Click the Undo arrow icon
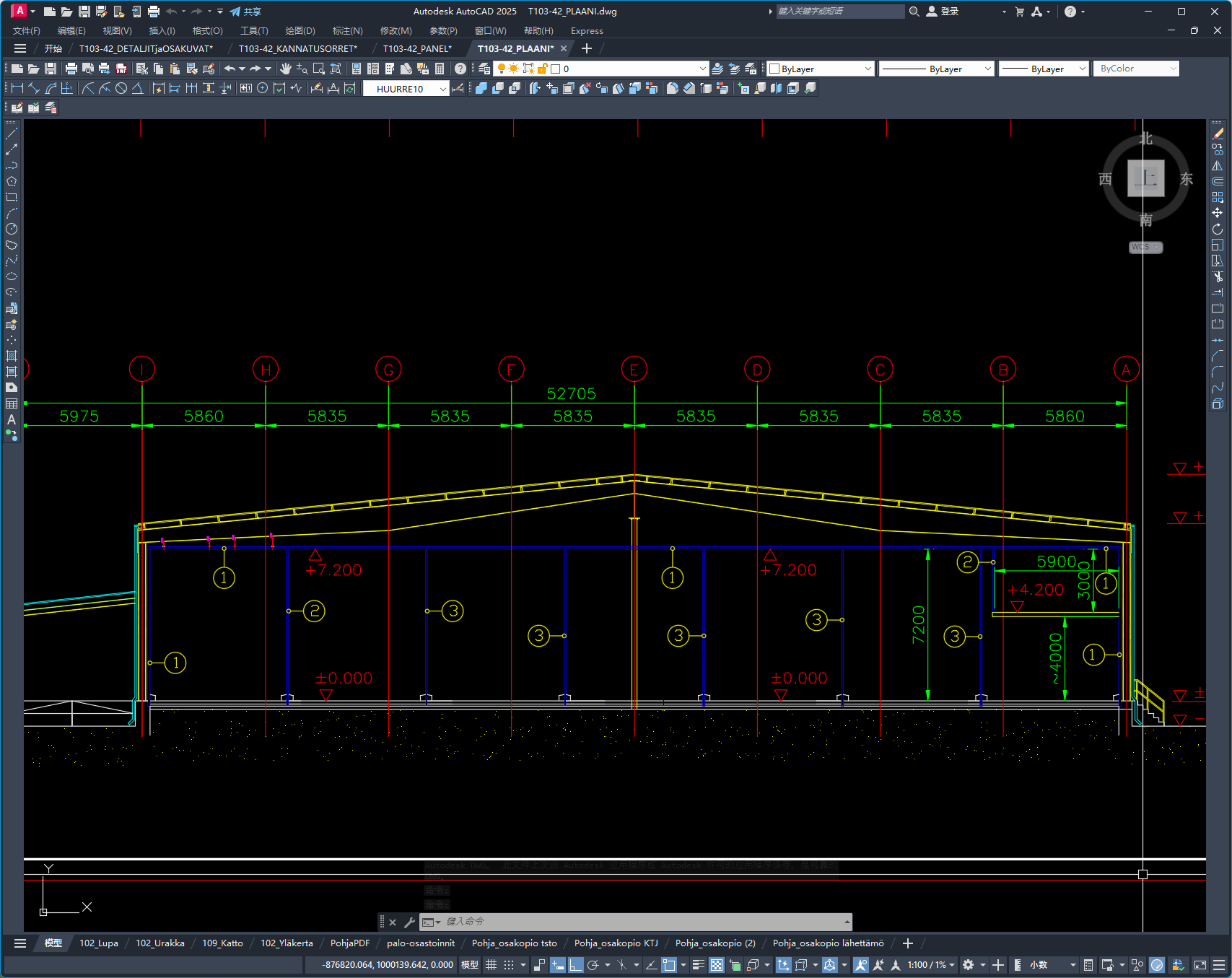Screen dimensions: 1232x978 [x=230, y=69]
